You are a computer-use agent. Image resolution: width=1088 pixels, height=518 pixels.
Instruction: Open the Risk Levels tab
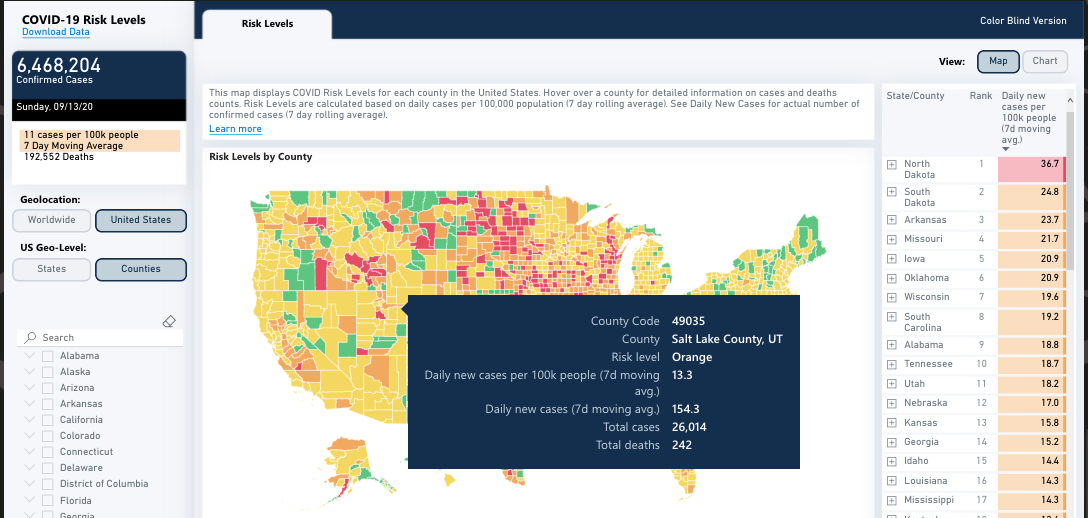(x=266, y=23)
